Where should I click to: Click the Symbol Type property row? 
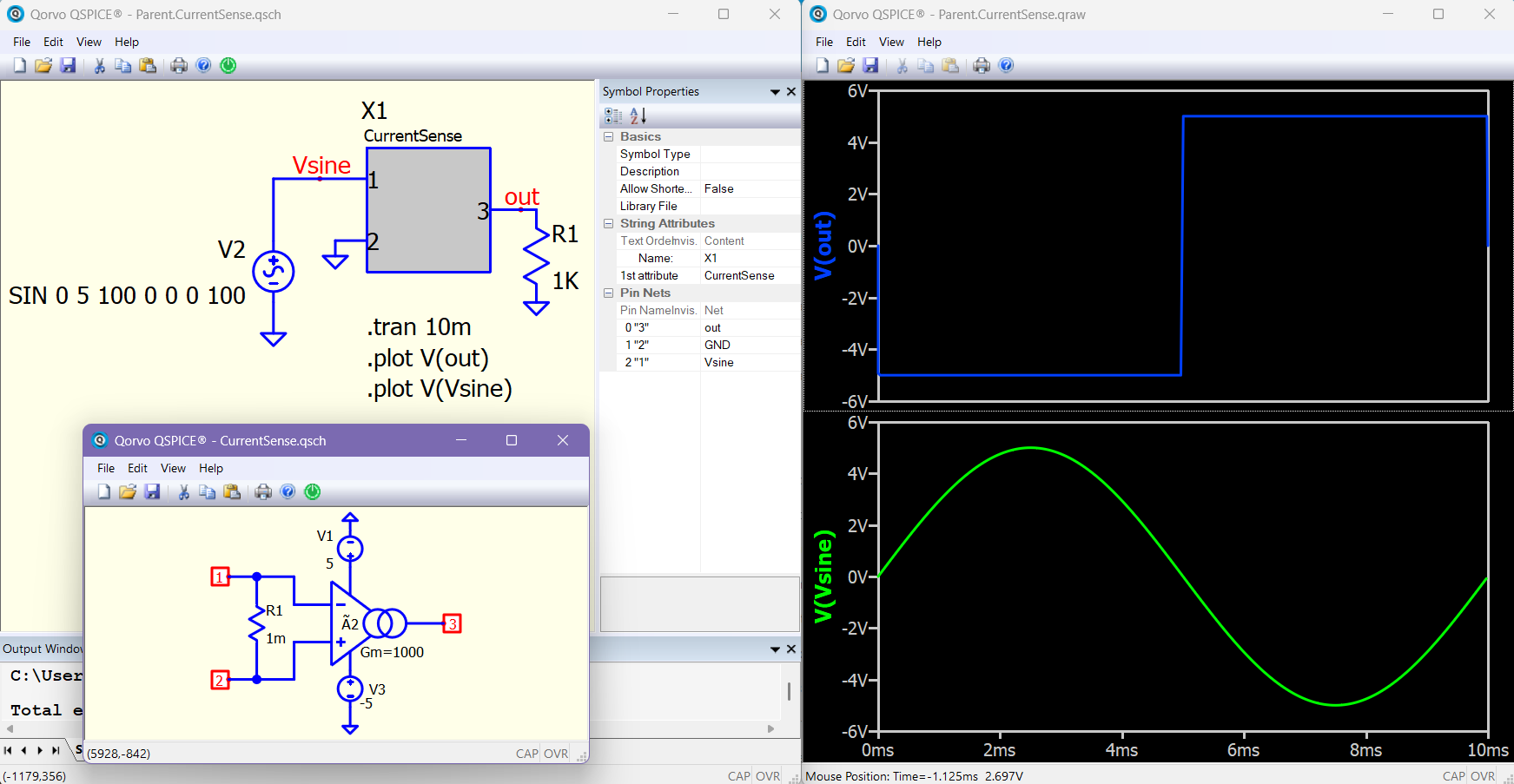(x=707, y=154)
